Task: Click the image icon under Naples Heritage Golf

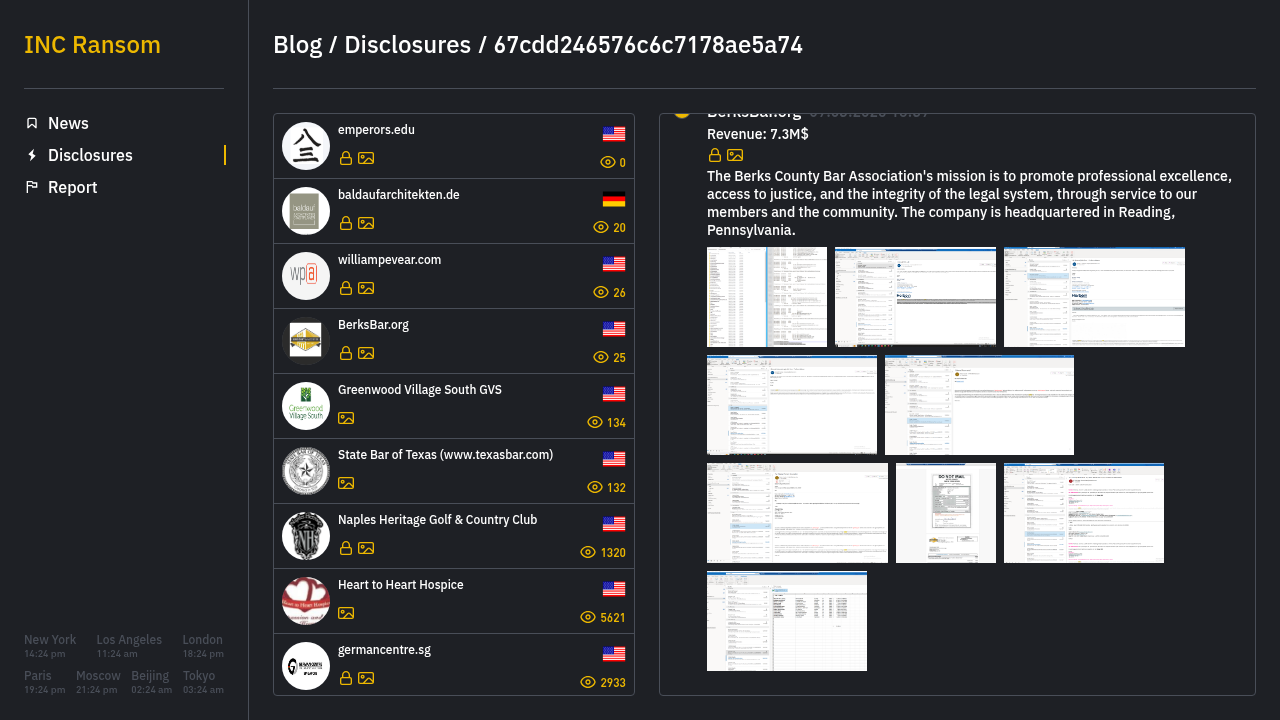Action: tap(366, 548)
